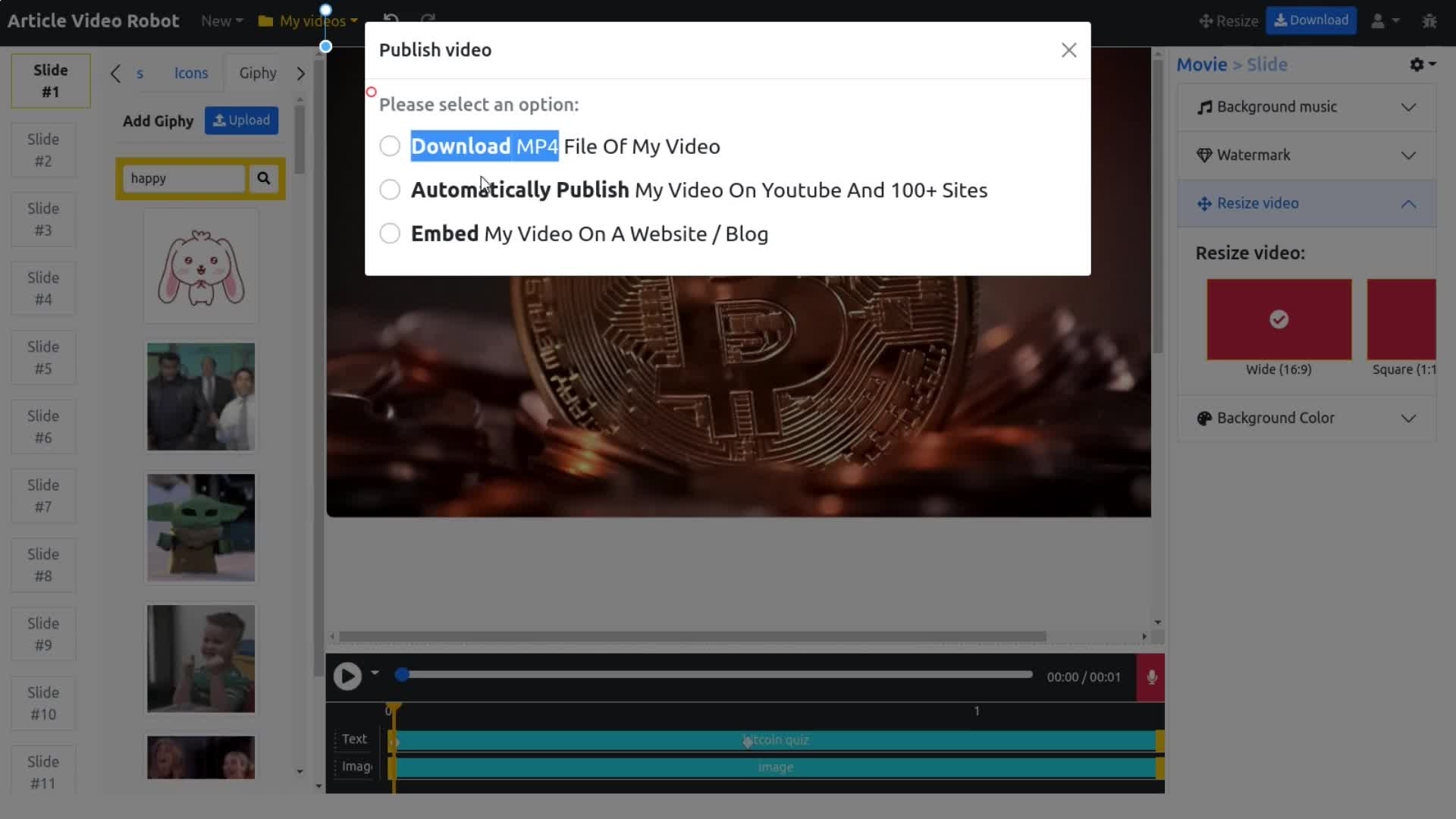The width and height of the screenshot is (1456, 819).
Task: Click the Resize video panel icon
Action: (1204, 203)
